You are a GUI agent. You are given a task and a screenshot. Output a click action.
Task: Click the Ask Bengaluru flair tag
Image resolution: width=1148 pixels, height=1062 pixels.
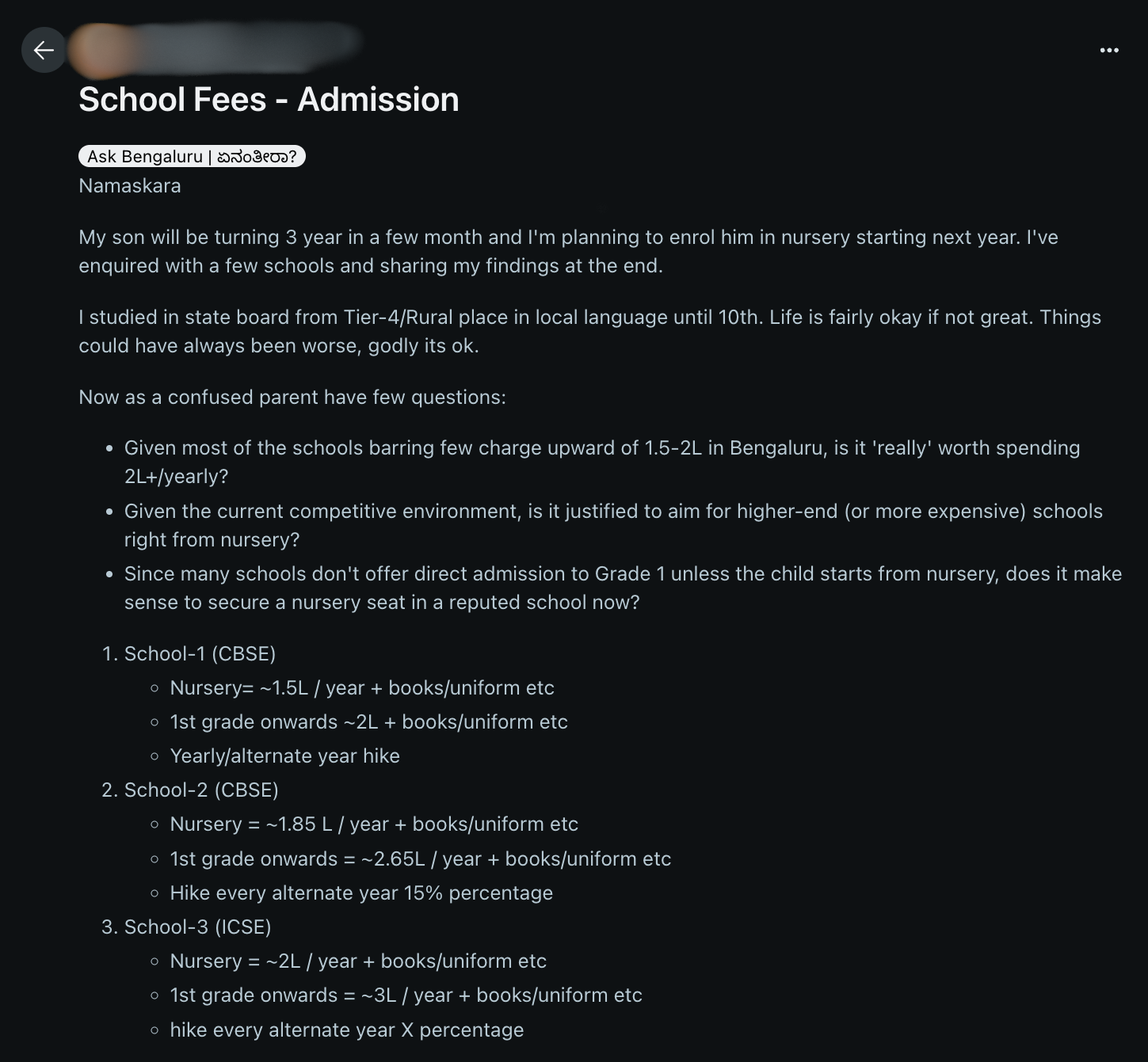pos(192,157)
